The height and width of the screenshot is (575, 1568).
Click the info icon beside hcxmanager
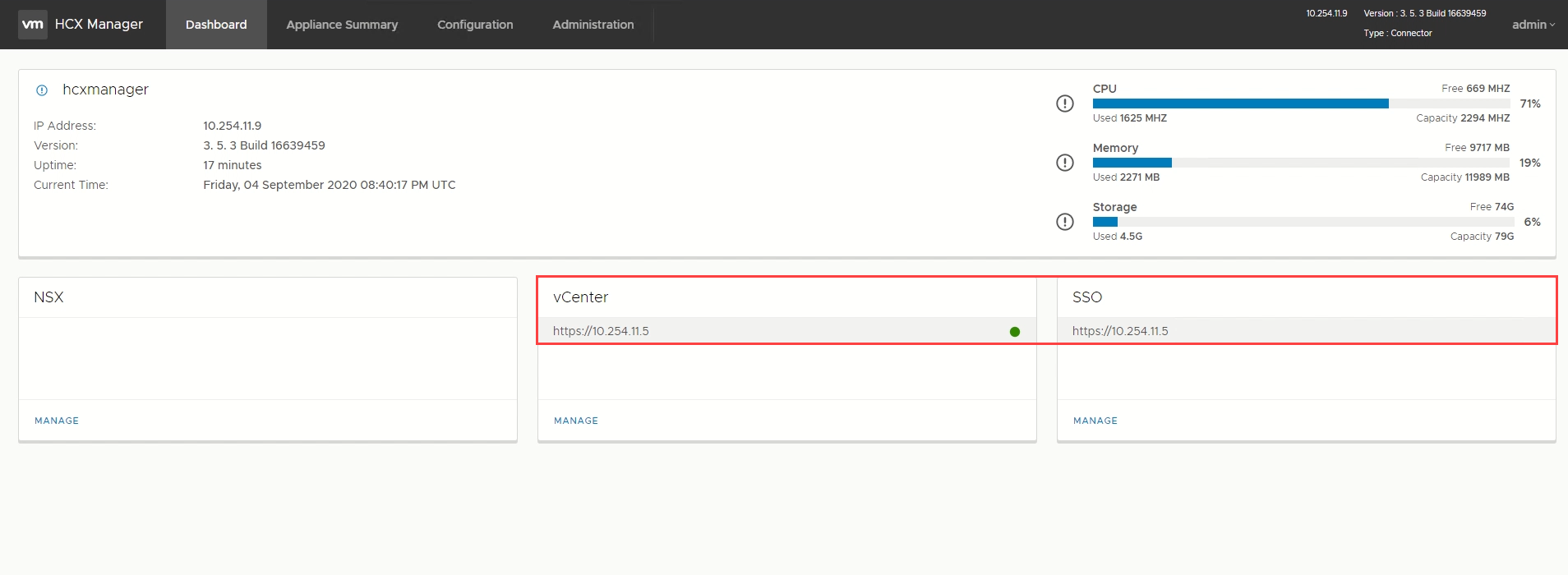pyautogui.click(x=42, y=90)
